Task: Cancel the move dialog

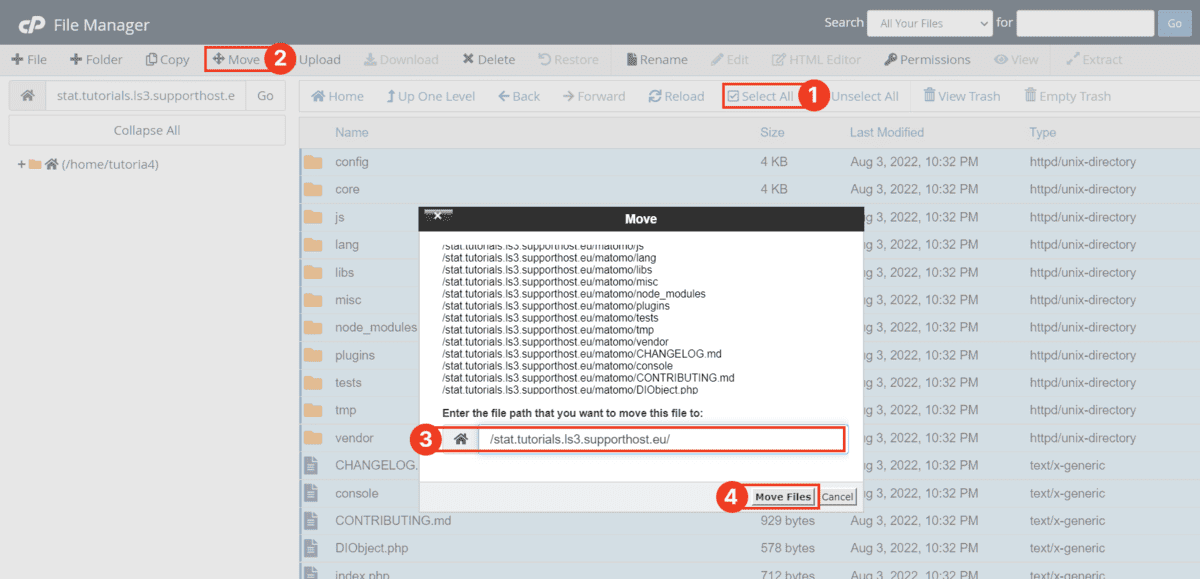Action: coord(837,496)
